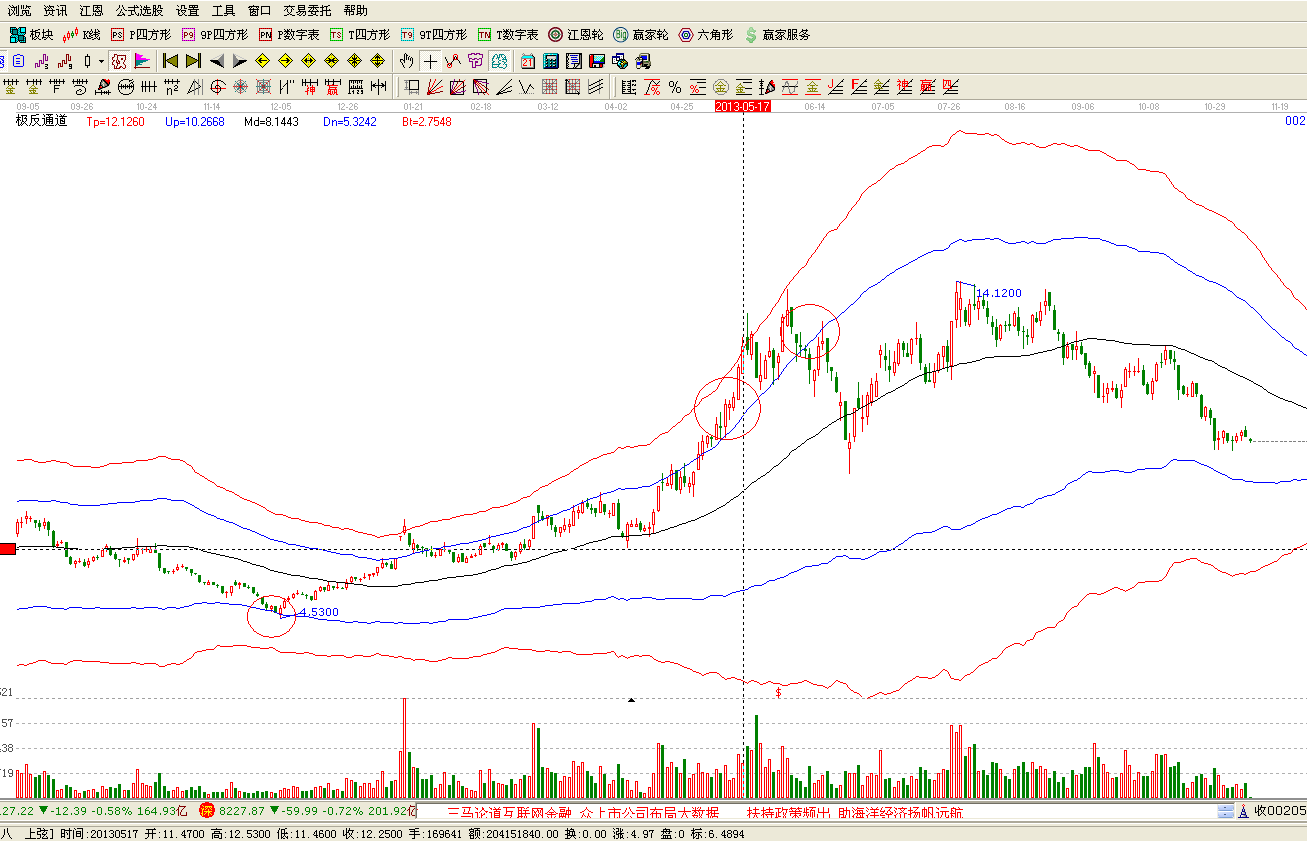This screenshot has height=841, width=1307.
Task: Open the calendar icon showing 21
Action: [x=527, y=61]
